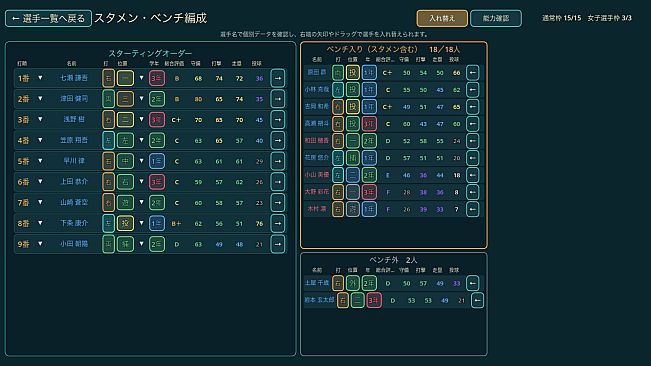Click left arrow on 岩本 out-of-bench row
Image resolution: width=651 pixels, height=366 pixels.
tap(477, 300)
